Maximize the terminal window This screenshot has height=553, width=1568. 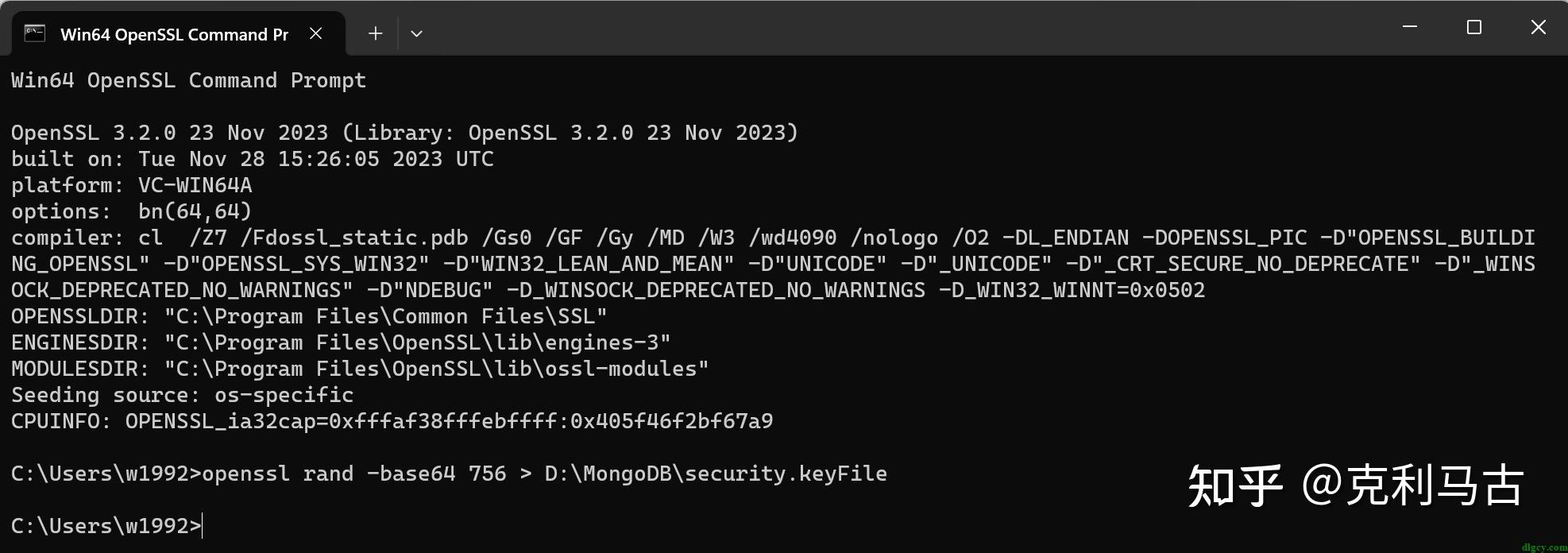[1474, 27]
